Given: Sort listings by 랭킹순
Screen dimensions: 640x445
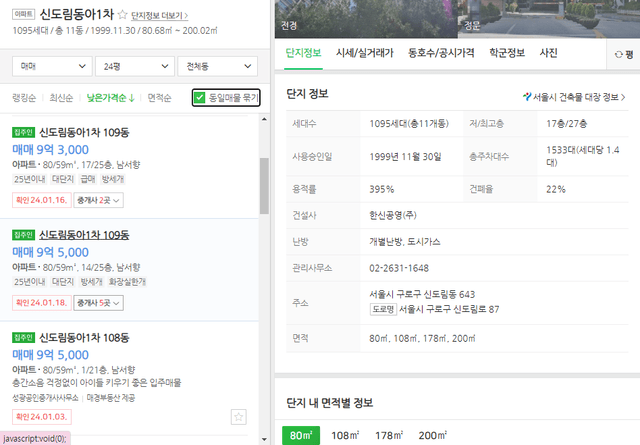Looking at the screenshot, I should point(24,98).
